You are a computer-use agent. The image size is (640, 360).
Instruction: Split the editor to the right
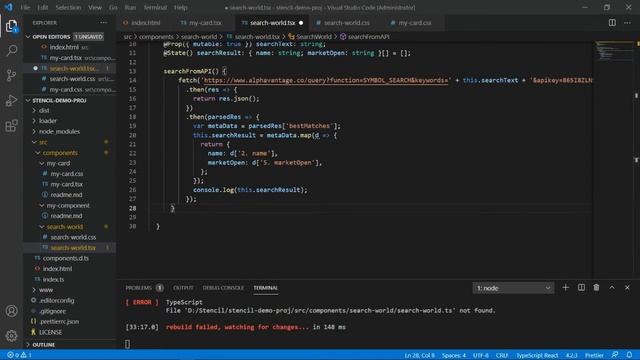coord(612,23)
